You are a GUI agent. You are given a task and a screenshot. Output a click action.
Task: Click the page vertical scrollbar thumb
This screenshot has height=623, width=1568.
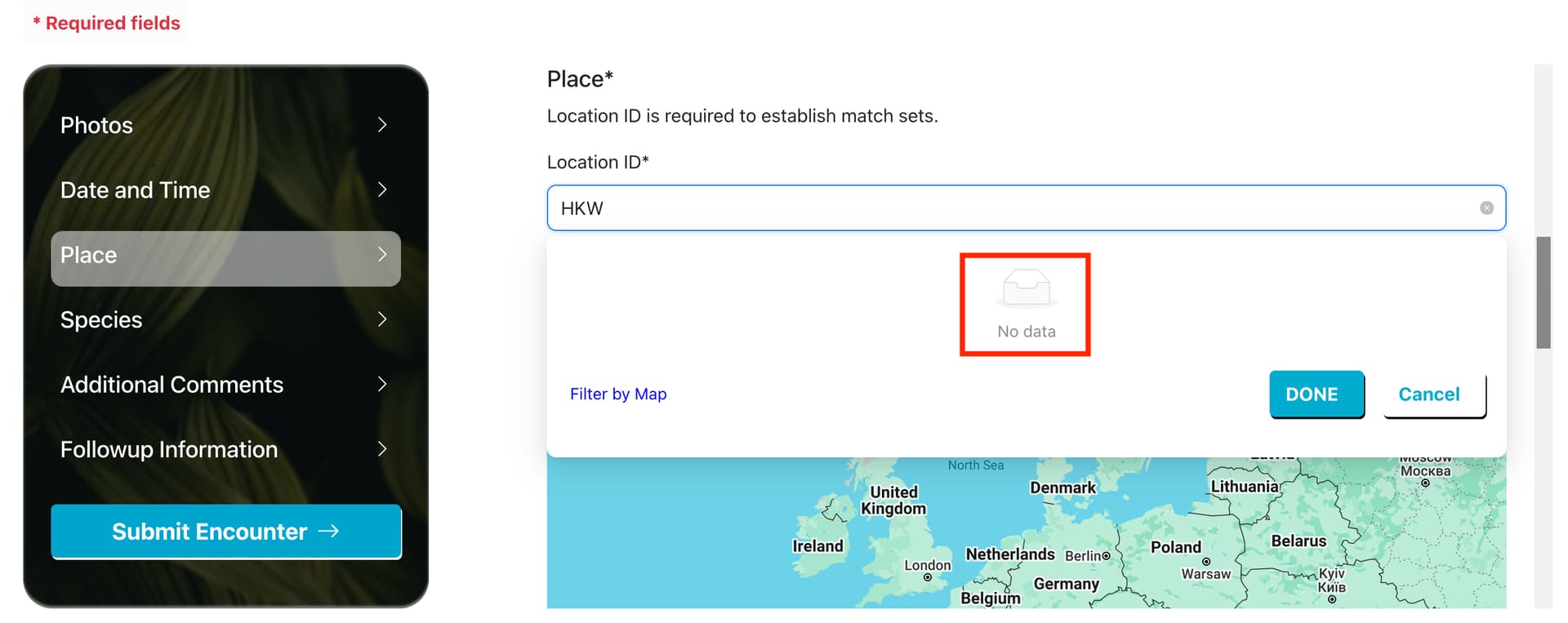[1543, 293]
